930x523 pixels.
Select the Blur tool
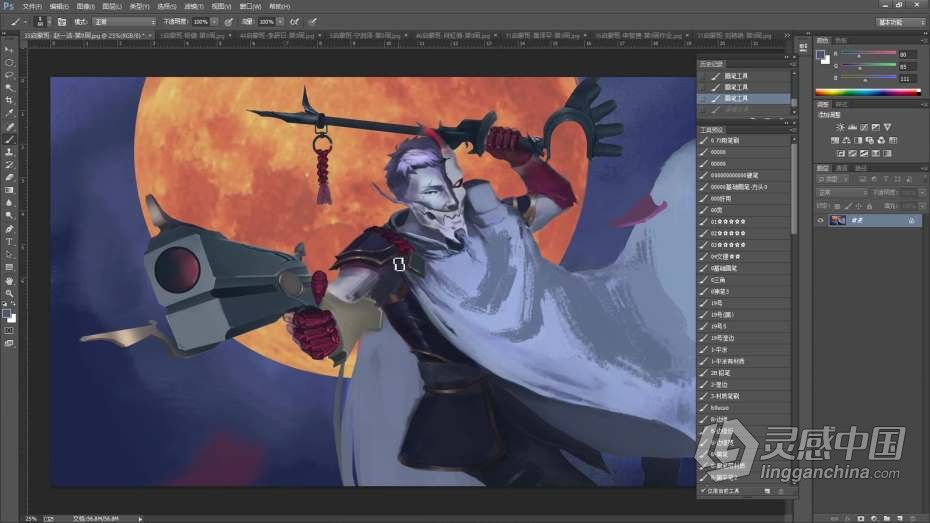pos(9,203)
